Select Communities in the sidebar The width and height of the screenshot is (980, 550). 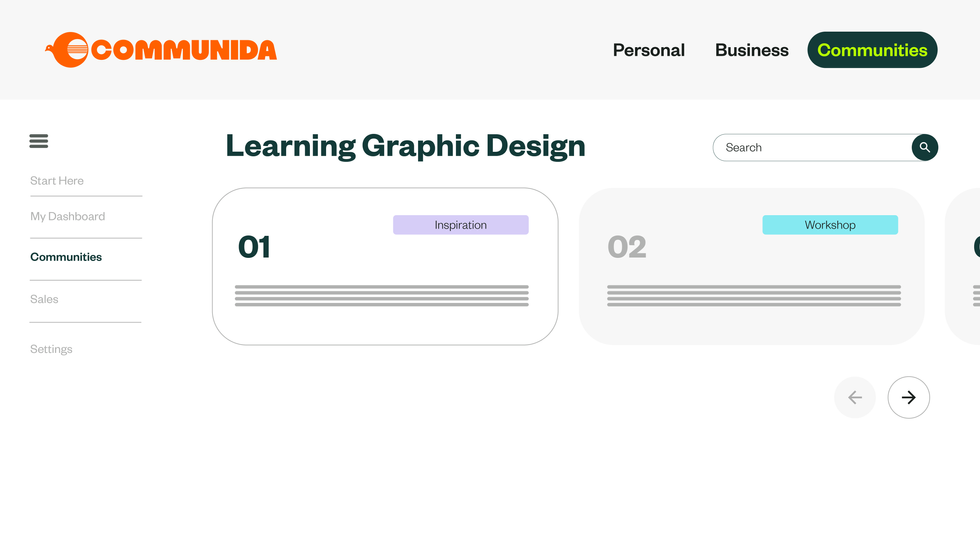(x=66, y=257)
